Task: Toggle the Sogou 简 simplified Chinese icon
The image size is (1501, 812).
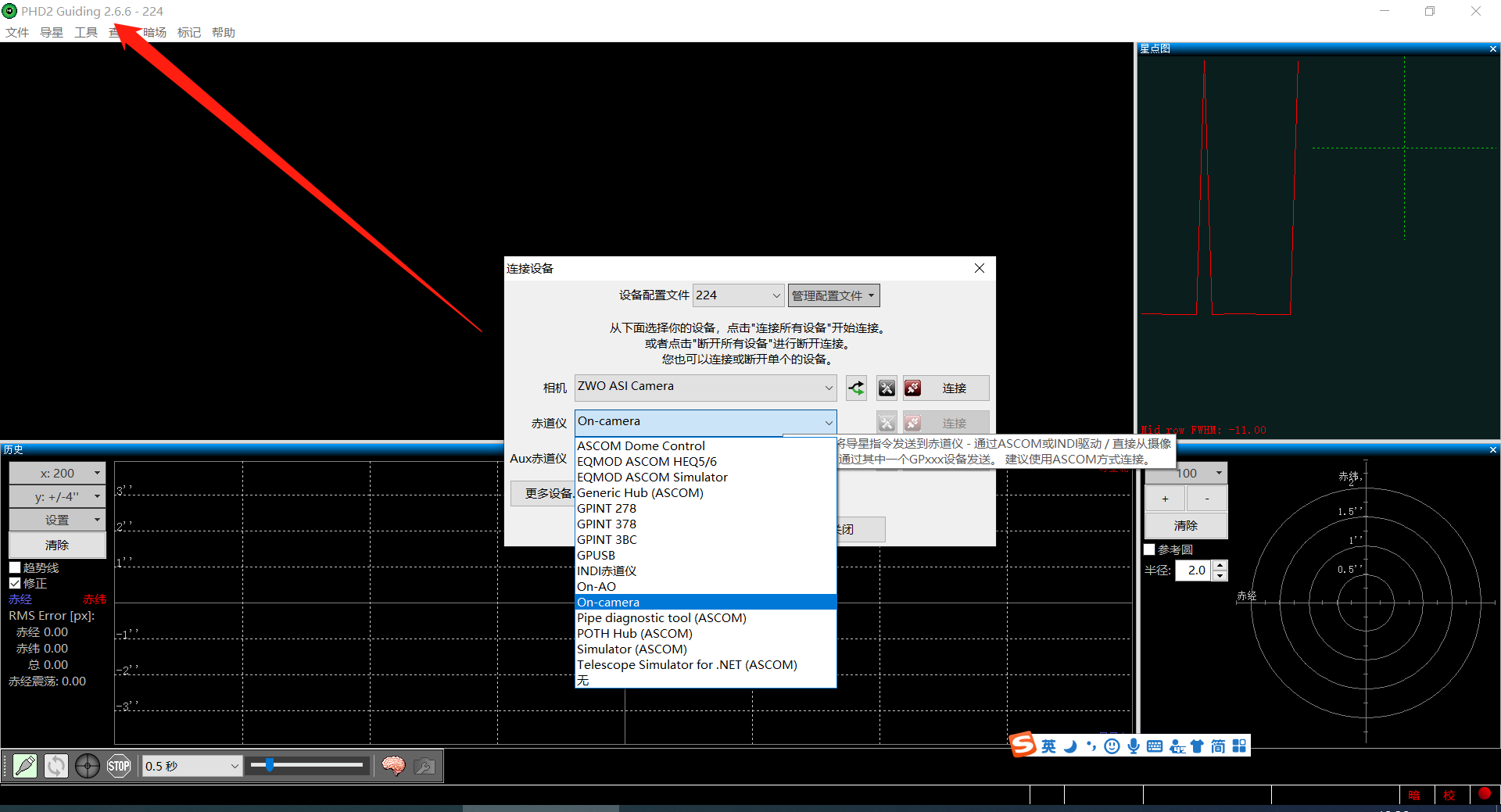Action: coord(1218,746)
